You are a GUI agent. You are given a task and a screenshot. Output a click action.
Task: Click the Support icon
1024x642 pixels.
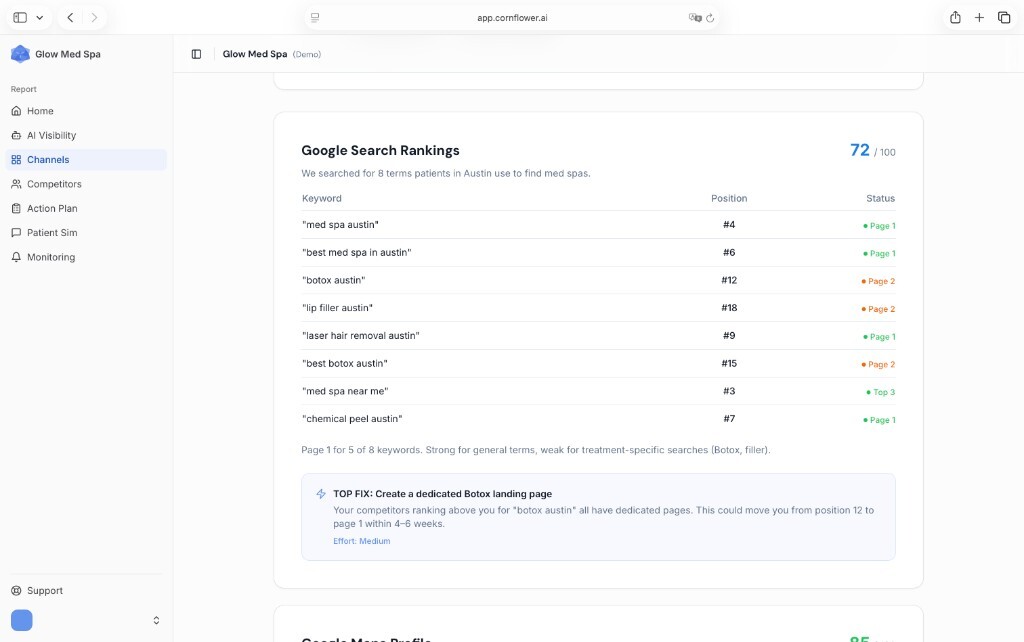(x=18, y=590)
